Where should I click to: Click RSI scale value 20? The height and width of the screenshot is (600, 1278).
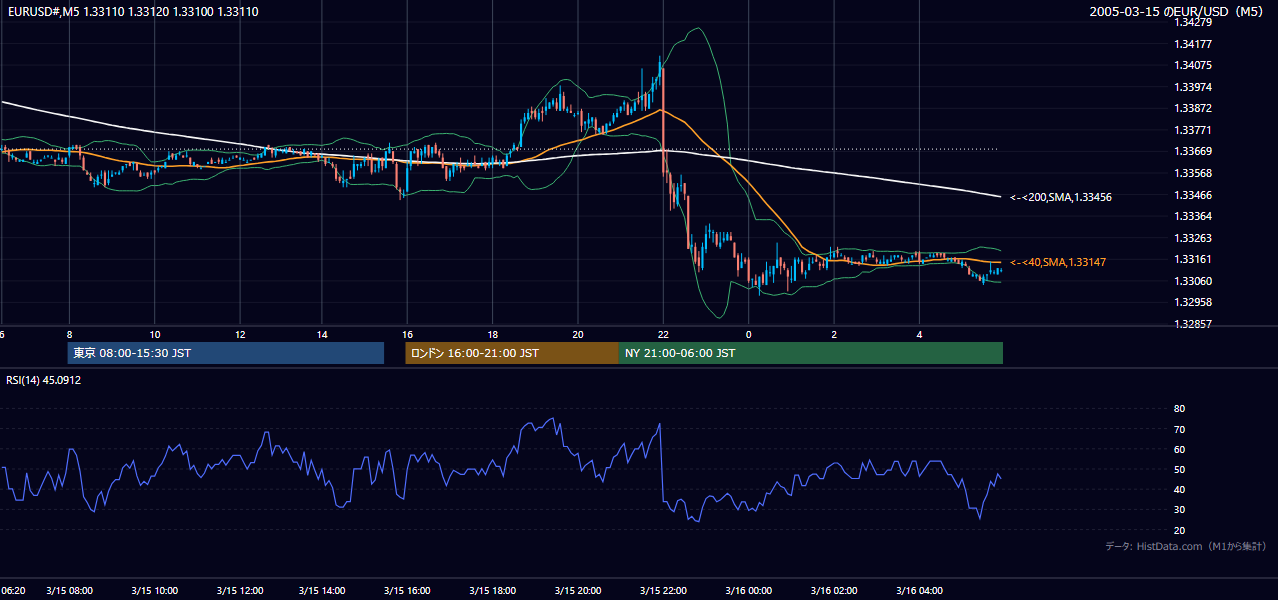tap(1180, 530)
